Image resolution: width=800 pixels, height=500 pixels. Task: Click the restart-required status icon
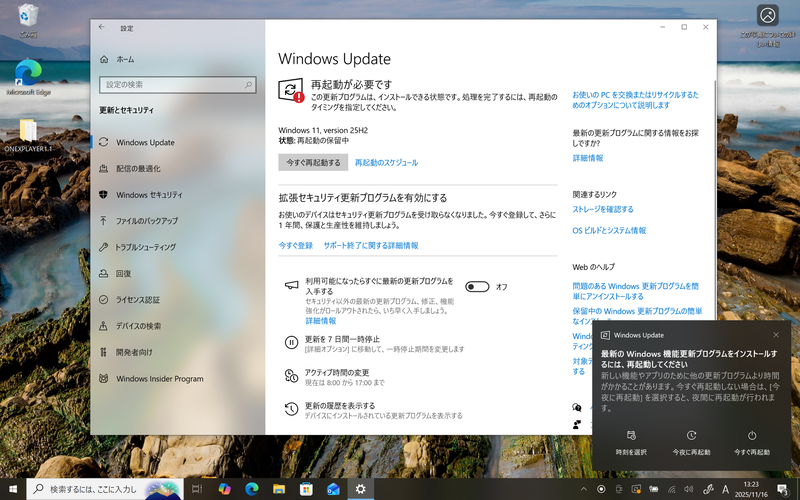(291, 90)
